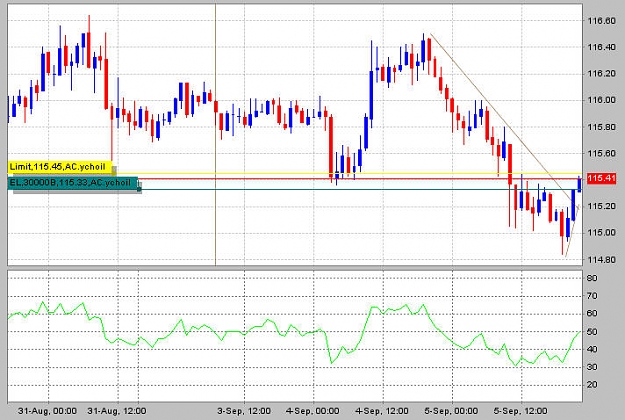Click the RSI scale value 40
625x420 pixels.
(x=592, y=349)
